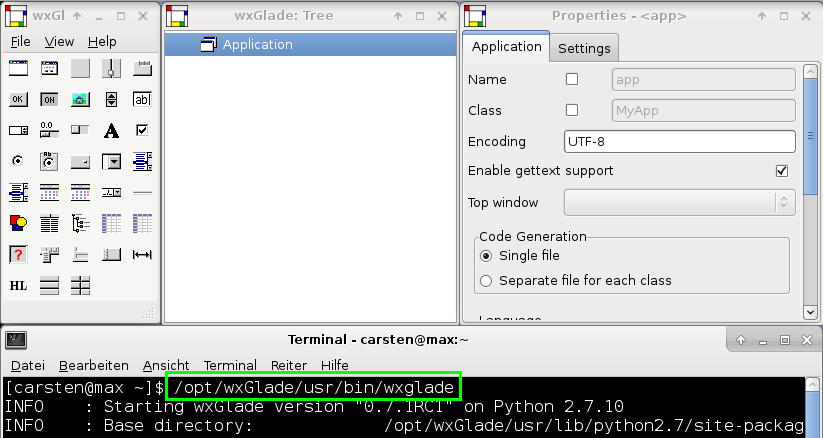Select the SpinCtrl widget icon
823x438 pixels.
pyautogui.click(x=18, y=130)
